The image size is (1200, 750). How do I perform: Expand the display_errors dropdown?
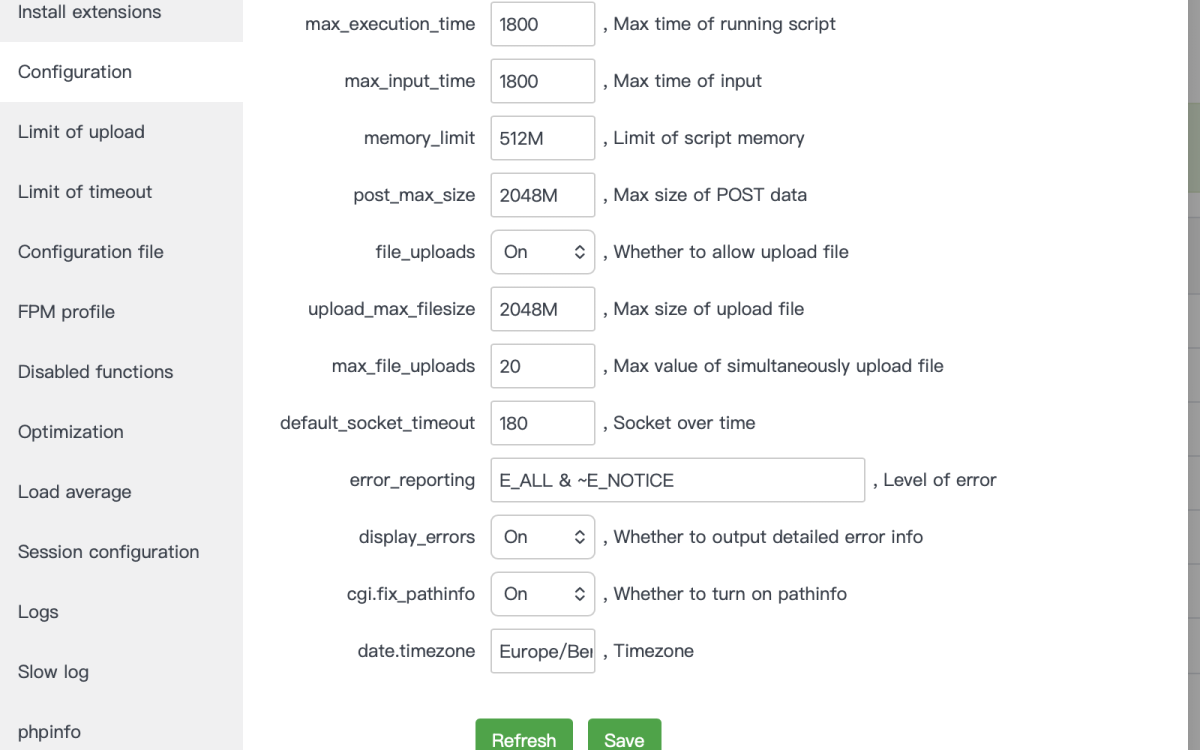tap(543, 537)
